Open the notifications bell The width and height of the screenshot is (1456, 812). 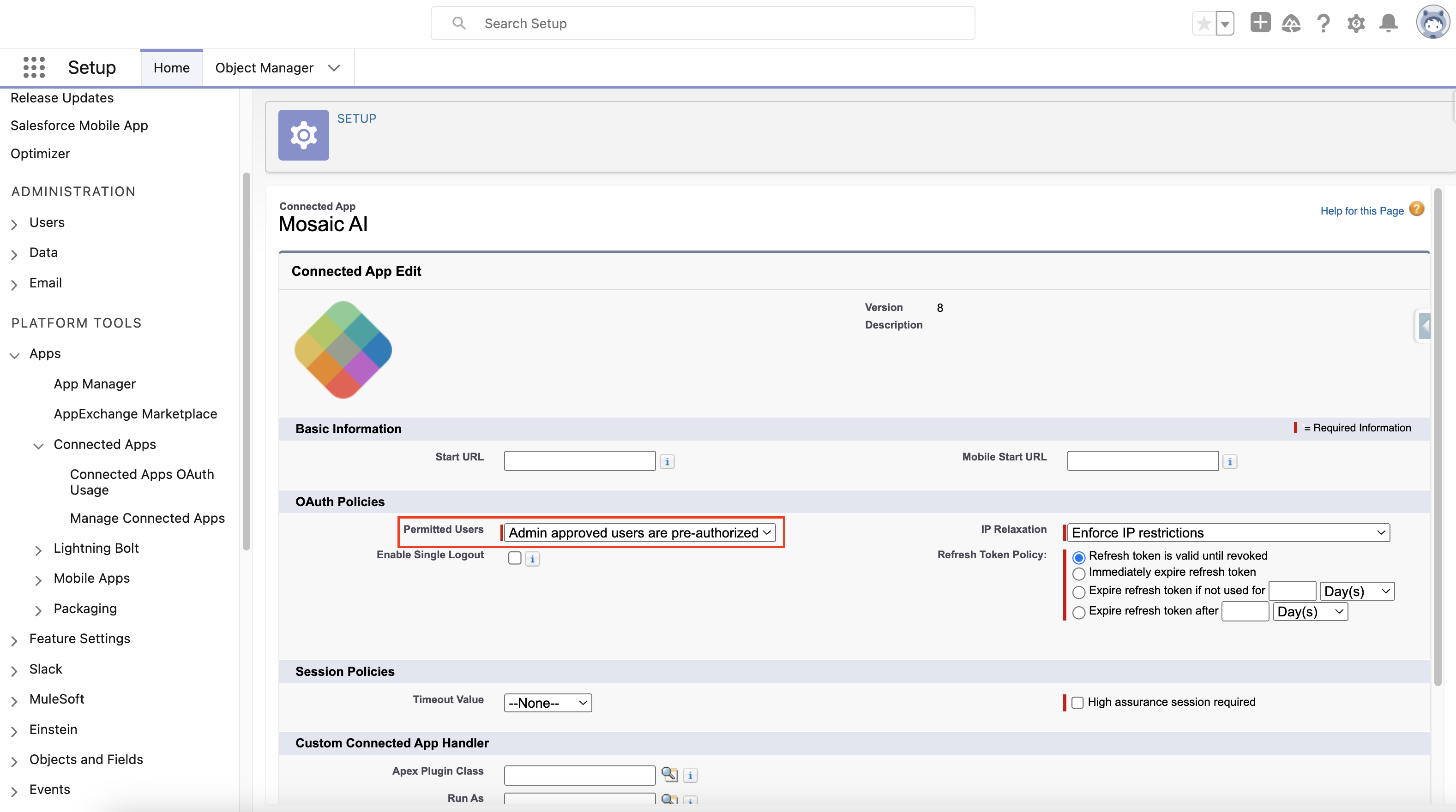click(x=1388, y=23)
